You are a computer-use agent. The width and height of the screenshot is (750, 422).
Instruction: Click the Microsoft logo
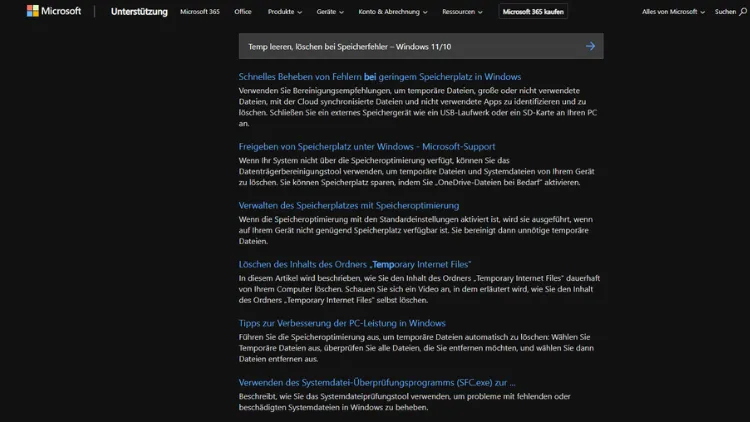(54, 11)
